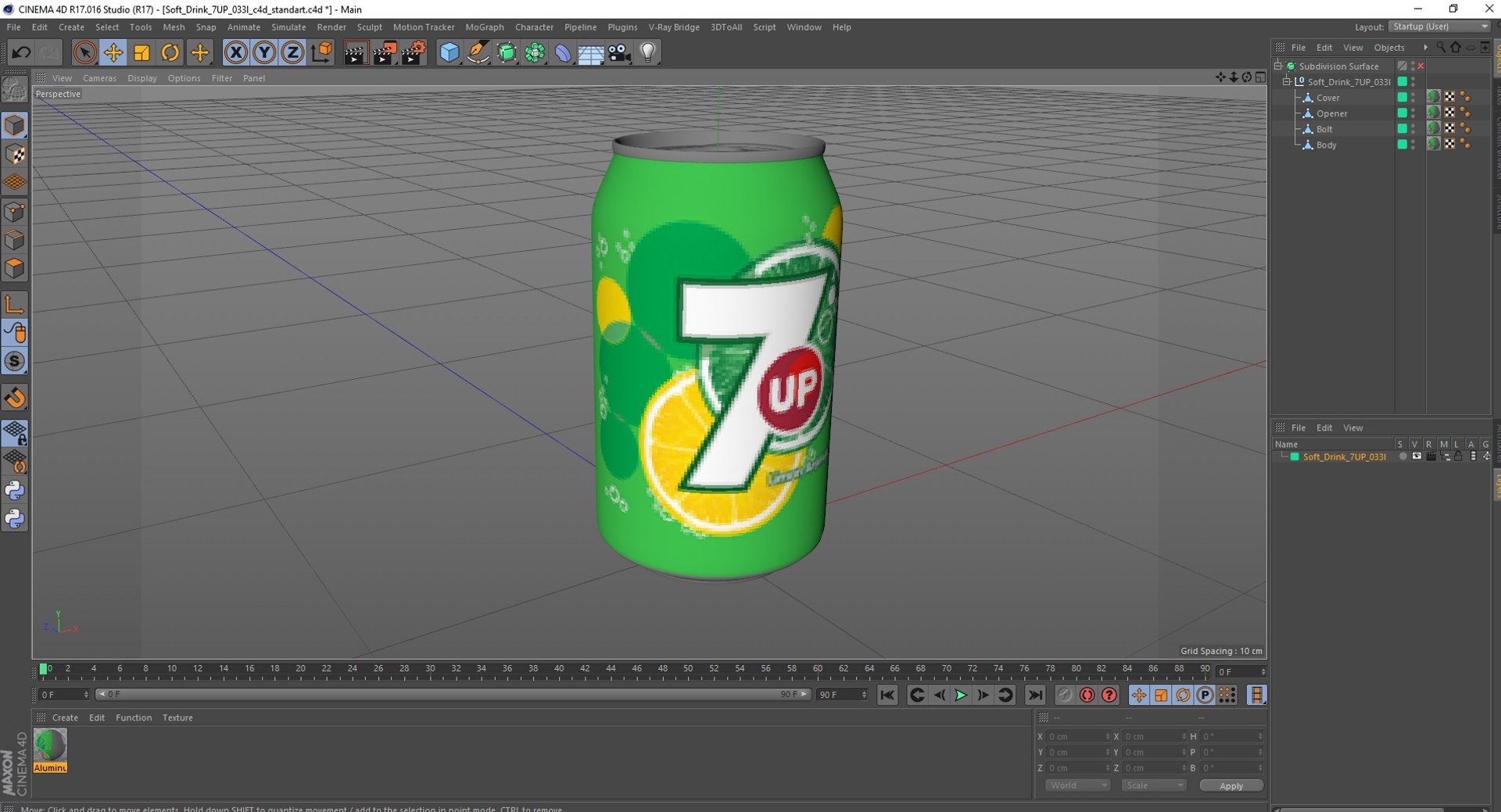The width and height of the screenshot is (1501, 812).
Task: Click the Undo arrow icon
Action: click(x=21, y=52)
